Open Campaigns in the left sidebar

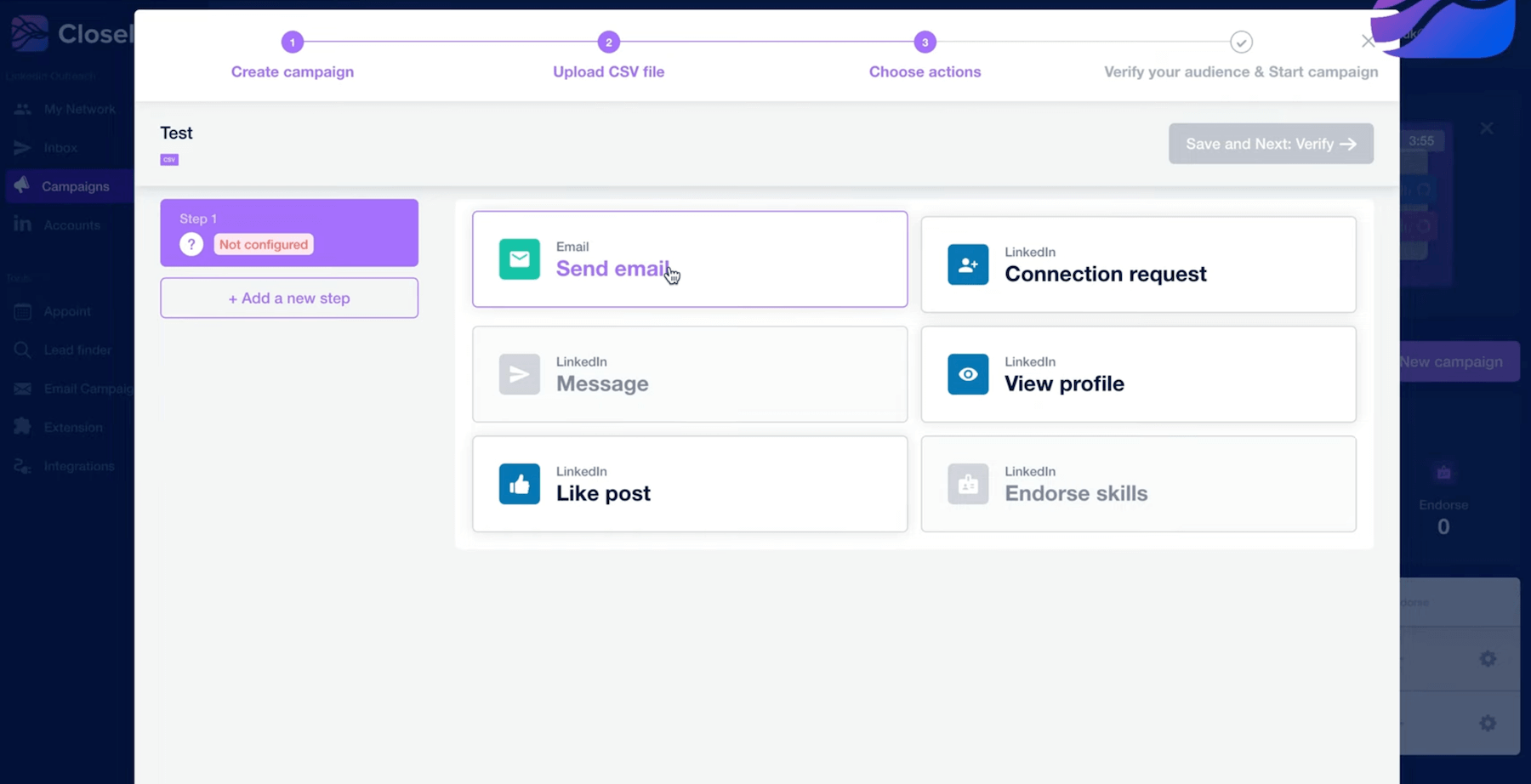coord(75,186)
